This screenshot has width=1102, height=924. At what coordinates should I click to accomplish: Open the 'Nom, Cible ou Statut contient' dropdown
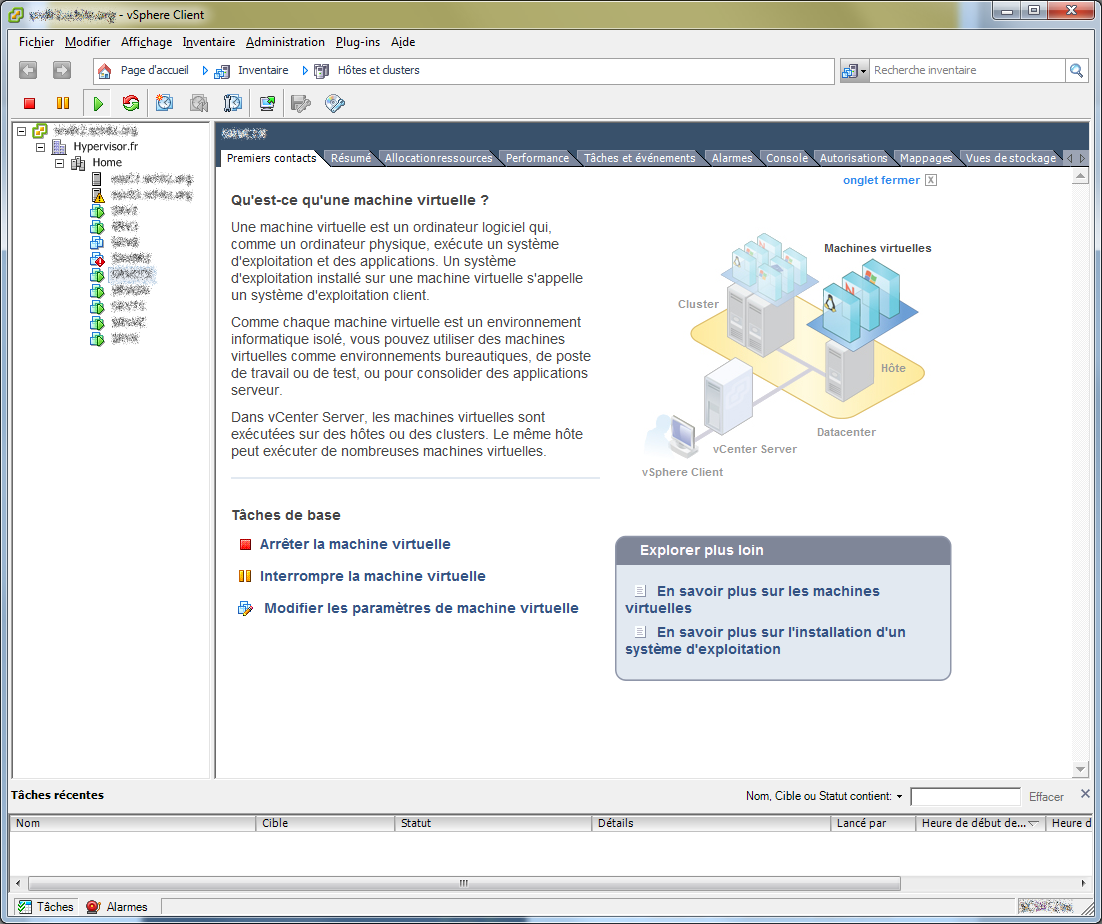(899, 796)
